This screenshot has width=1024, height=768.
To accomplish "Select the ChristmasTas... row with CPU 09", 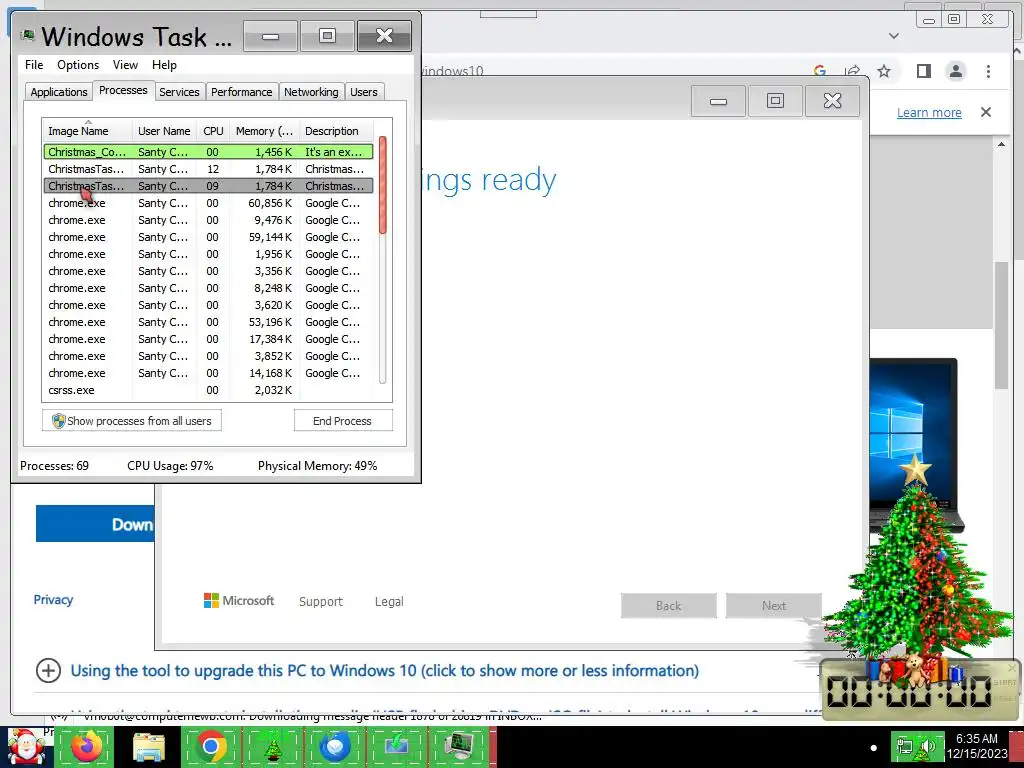I will tap(208, 185).
